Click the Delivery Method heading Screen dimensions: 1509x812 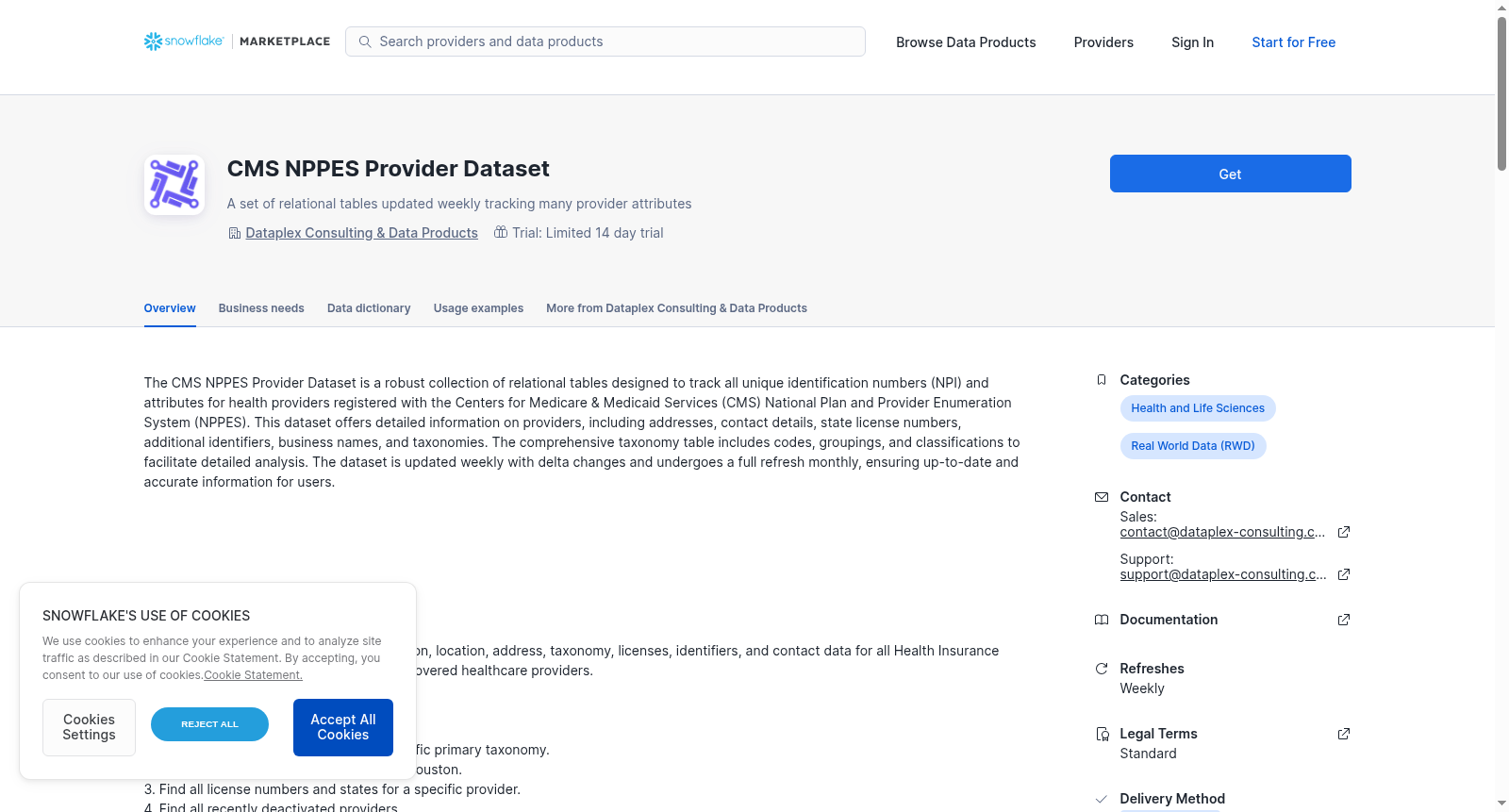pos(1172,799)
